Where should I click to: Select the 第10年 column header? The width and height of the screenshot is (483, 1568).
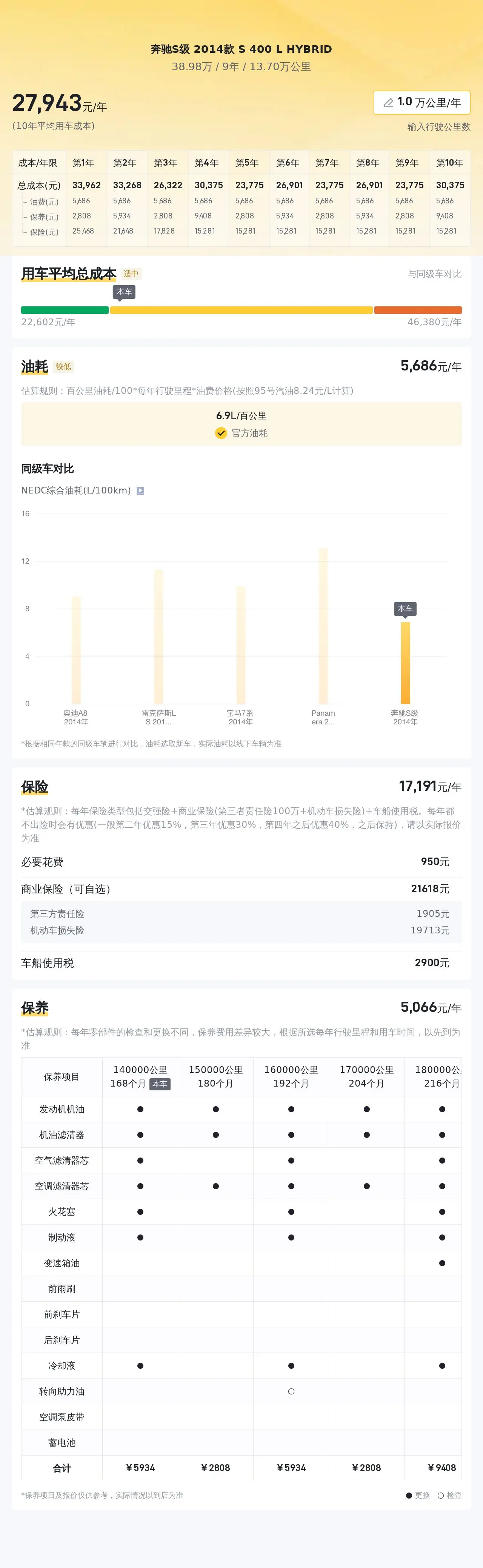point(449,163)
